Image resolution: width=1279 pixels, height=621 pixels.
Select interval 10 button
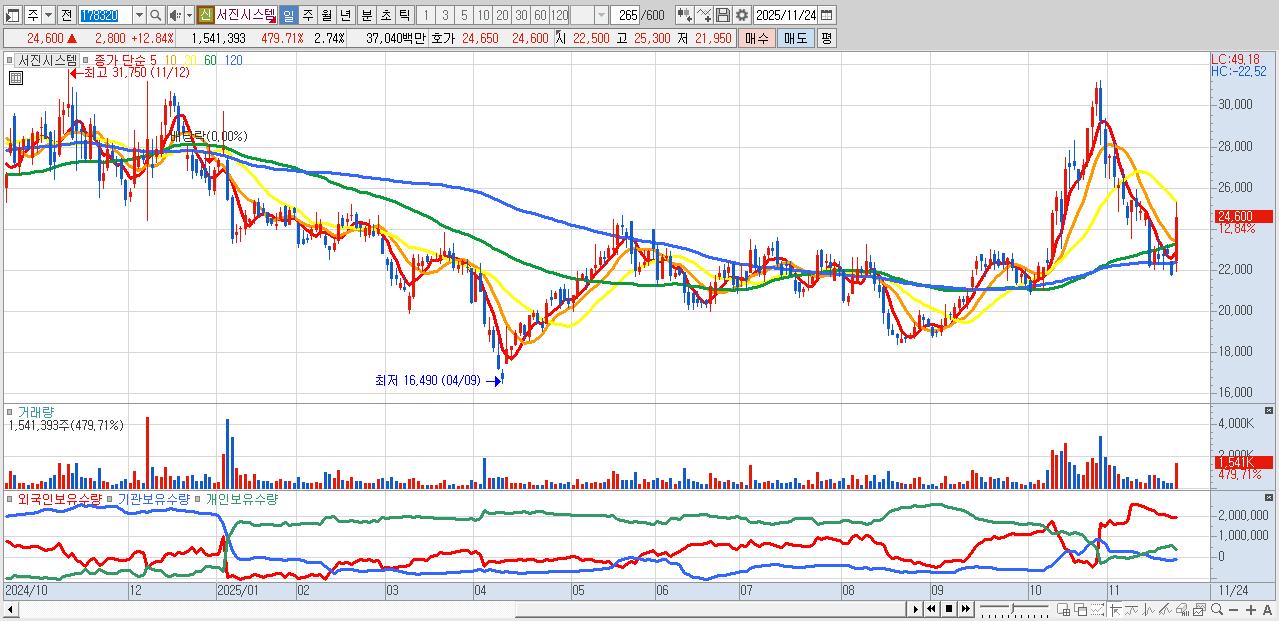[x=483, y=15]
